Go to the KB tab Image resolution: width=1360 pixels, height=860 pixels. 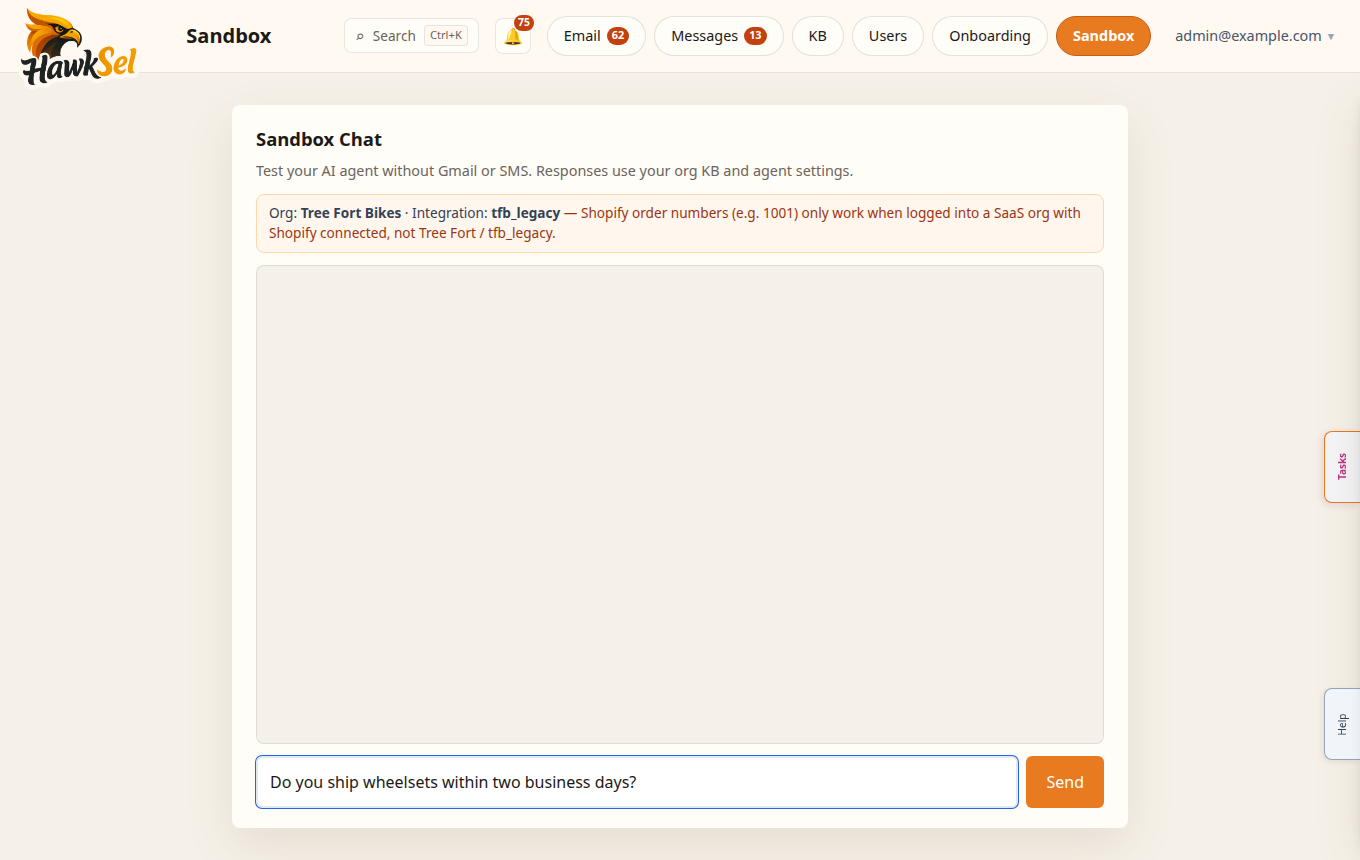(818, 36)
